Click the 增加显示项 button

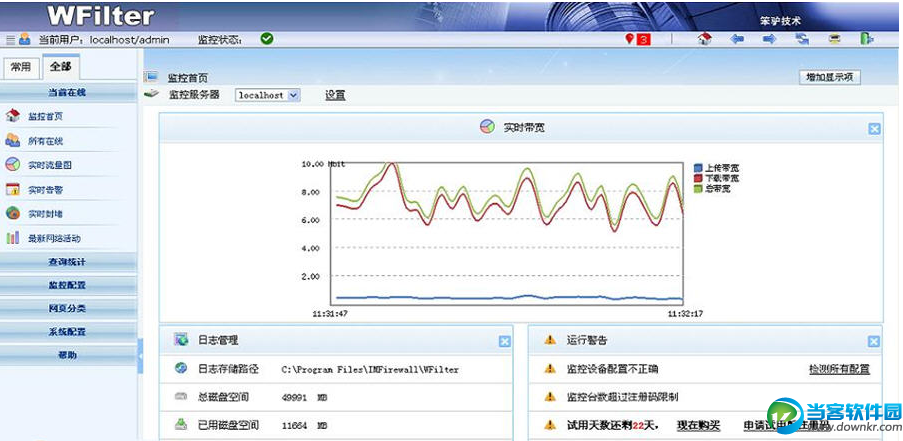[830, 78]
